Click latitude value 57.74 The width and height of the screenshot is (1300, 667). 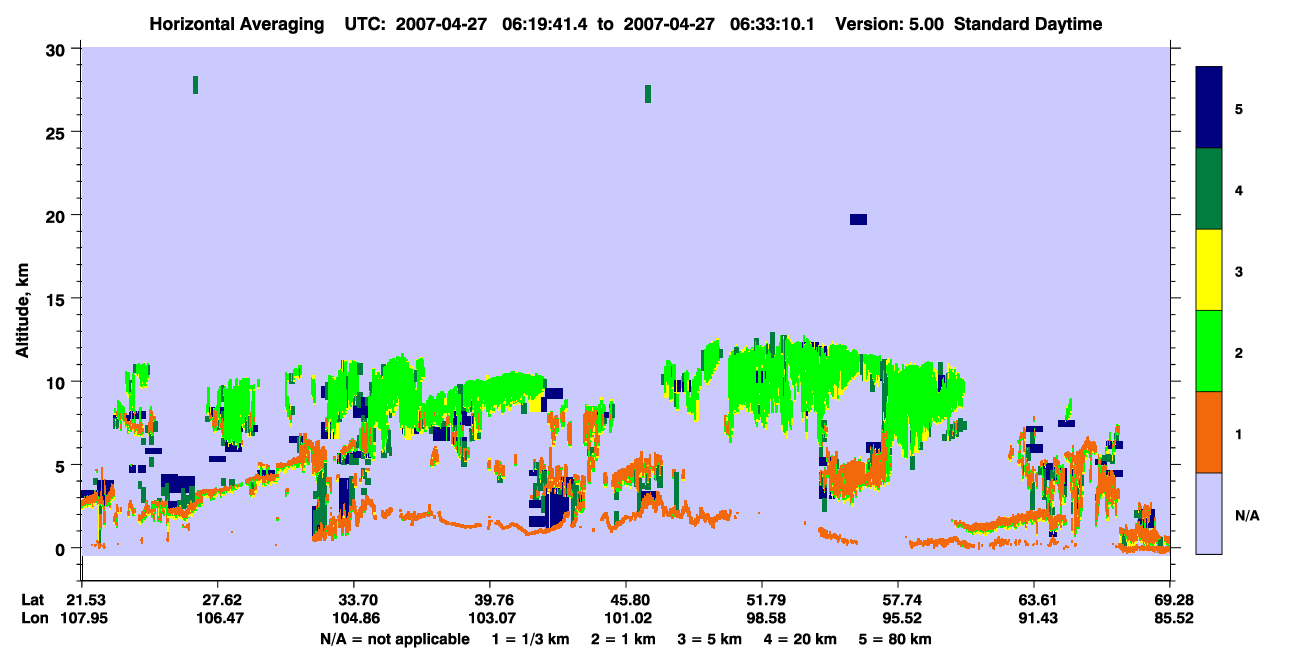tap(898, 600)
